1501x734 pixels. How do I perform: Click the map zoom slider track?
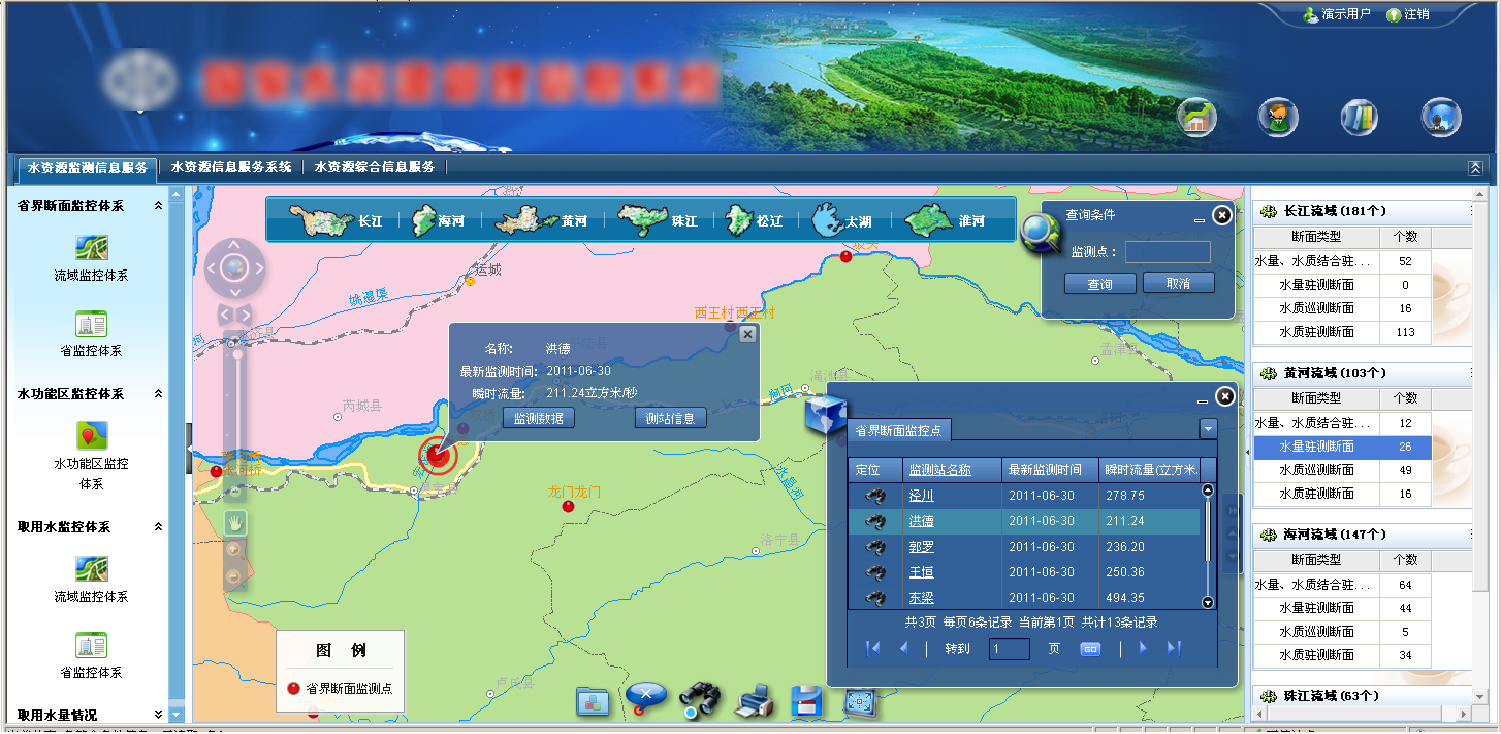tap(236, 420)
